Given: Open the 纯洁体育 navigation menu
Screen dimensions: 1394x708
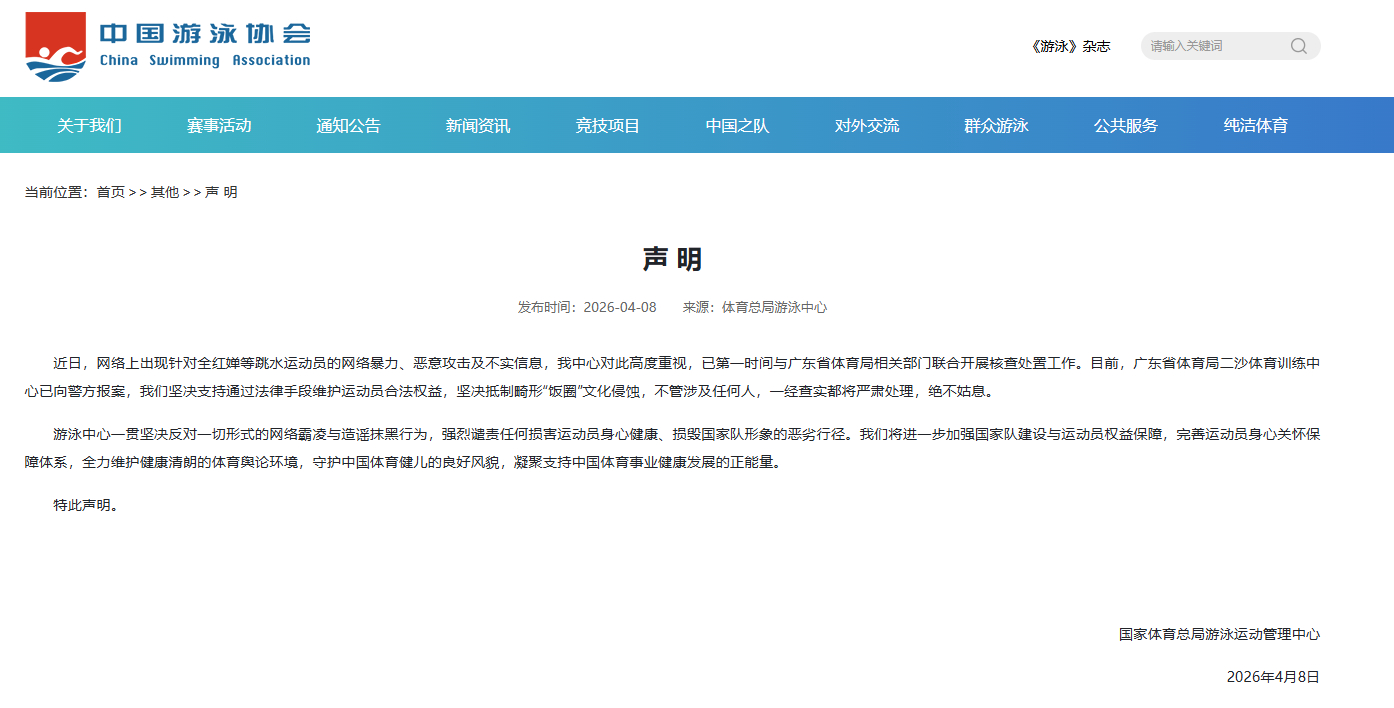Looking at the screenshot, I should (x=1256, y=125).
